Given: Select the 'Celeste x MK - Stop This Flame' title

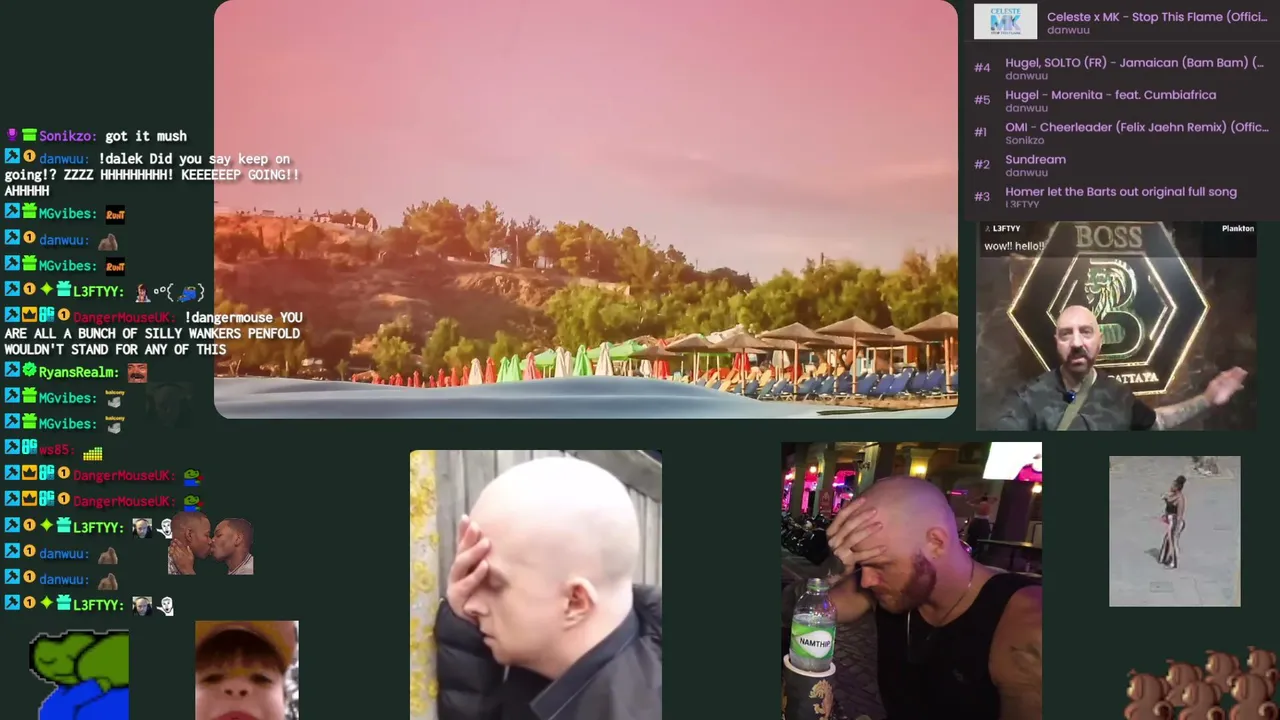Looking at the screenshot, I should pos(1157,17).
